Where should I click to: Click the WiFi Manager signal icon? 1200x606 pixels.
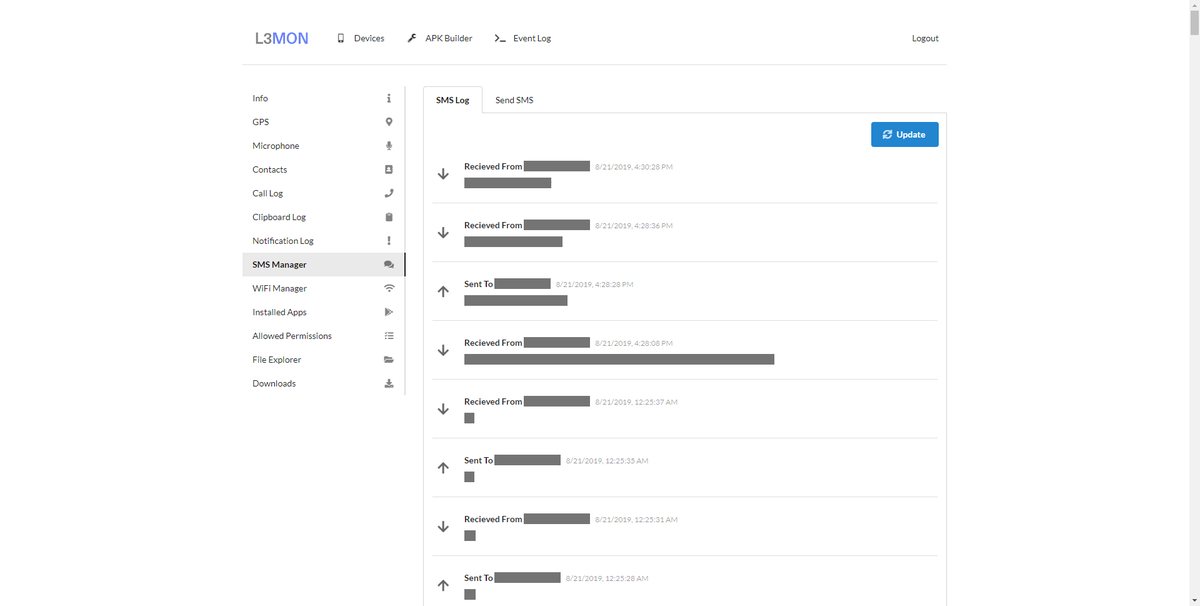coord(389,288)
